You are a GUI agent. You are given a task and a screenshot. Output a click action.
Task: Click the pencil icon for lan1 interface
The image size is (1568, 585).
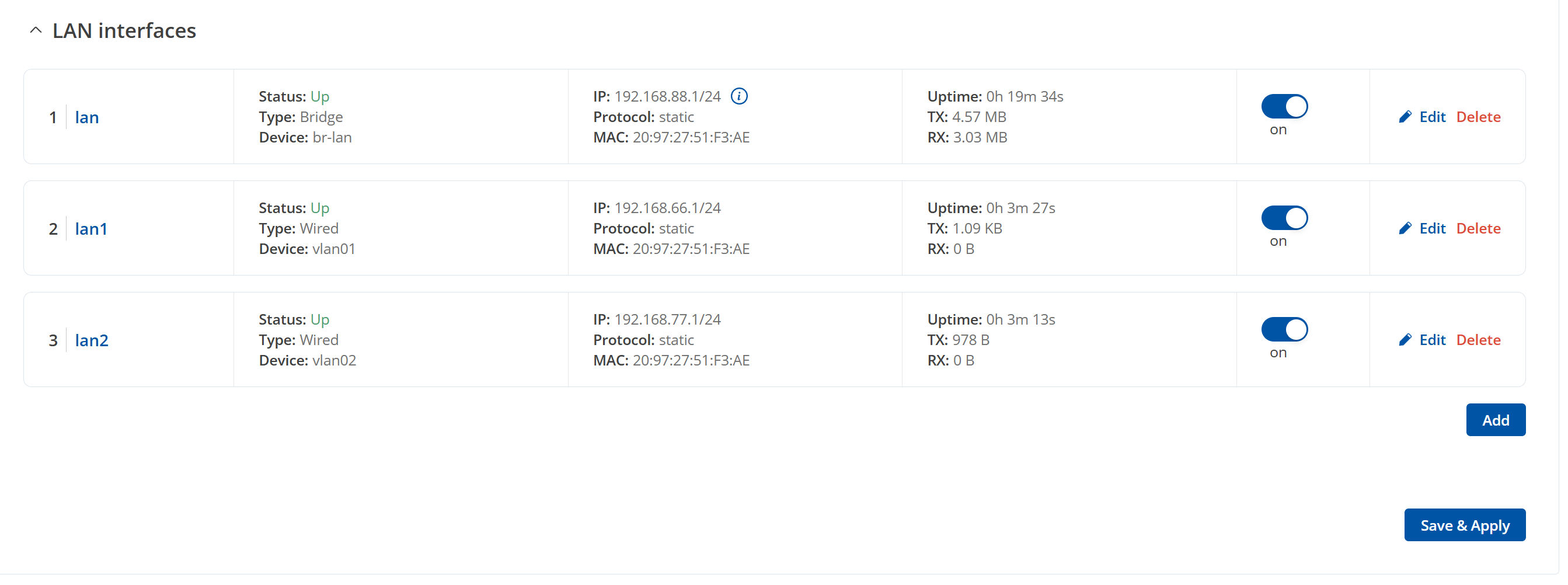click(x=1405, y=228)
